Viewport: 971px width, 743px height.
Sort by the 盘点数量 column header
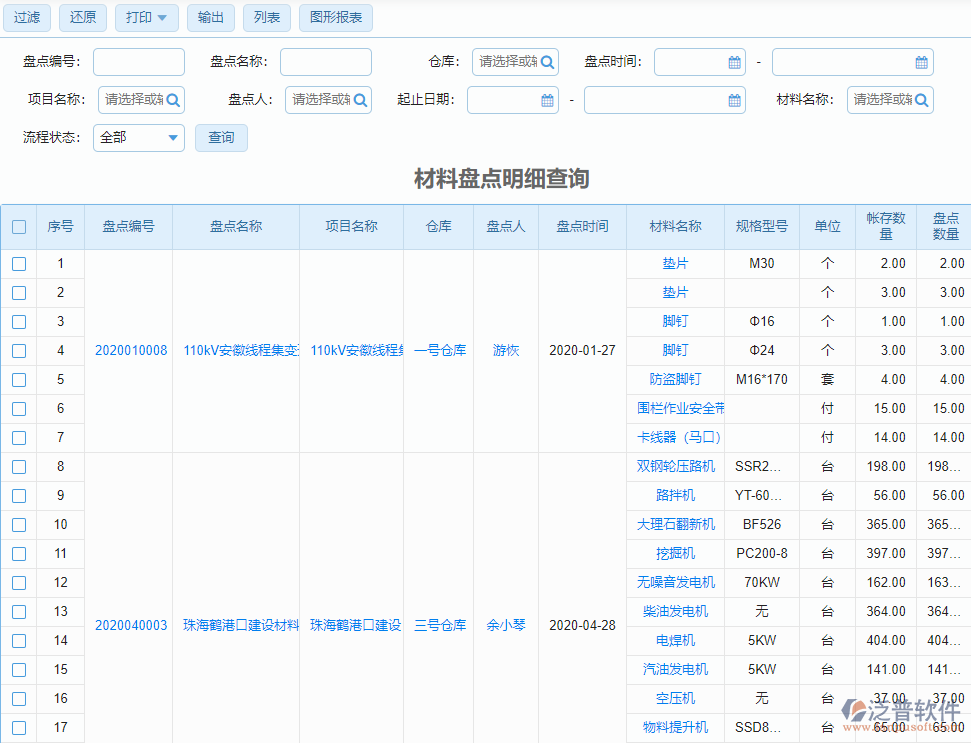(944, 227)
